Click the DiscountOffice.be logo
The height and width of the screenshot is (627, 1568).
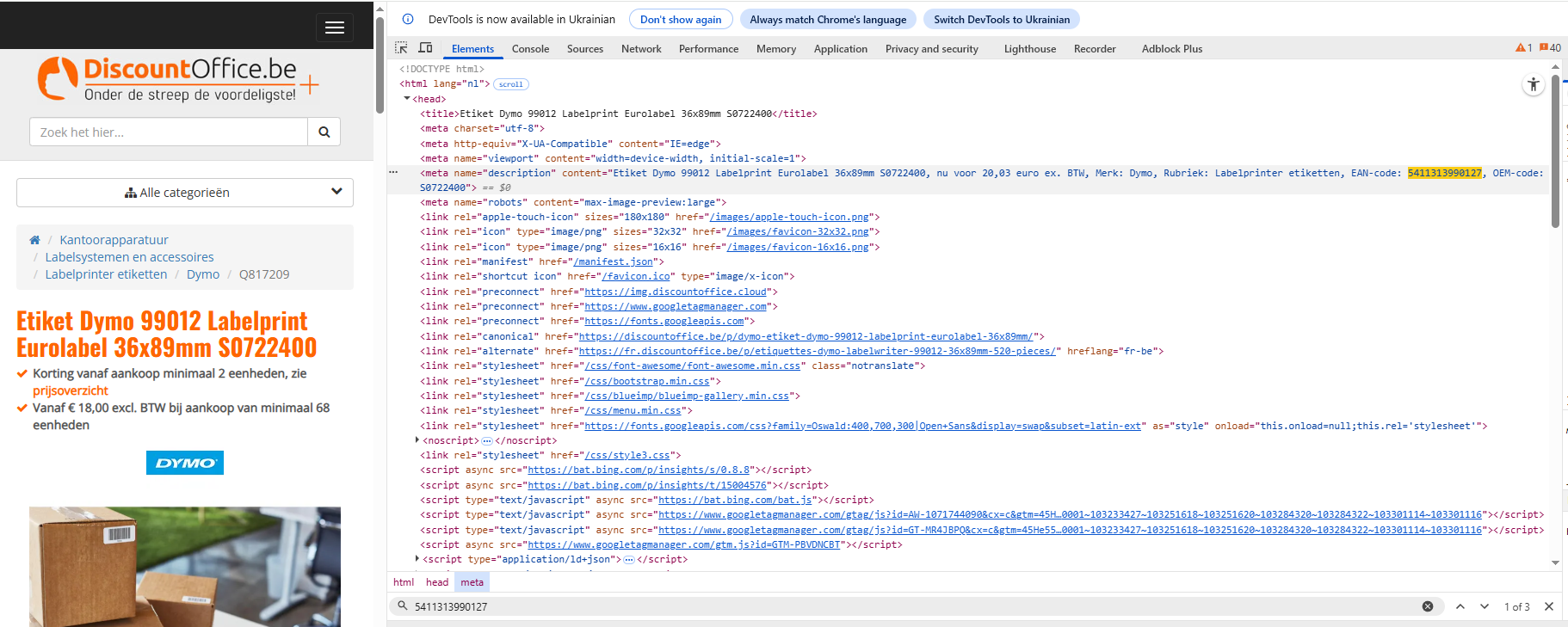coord(178,79)
